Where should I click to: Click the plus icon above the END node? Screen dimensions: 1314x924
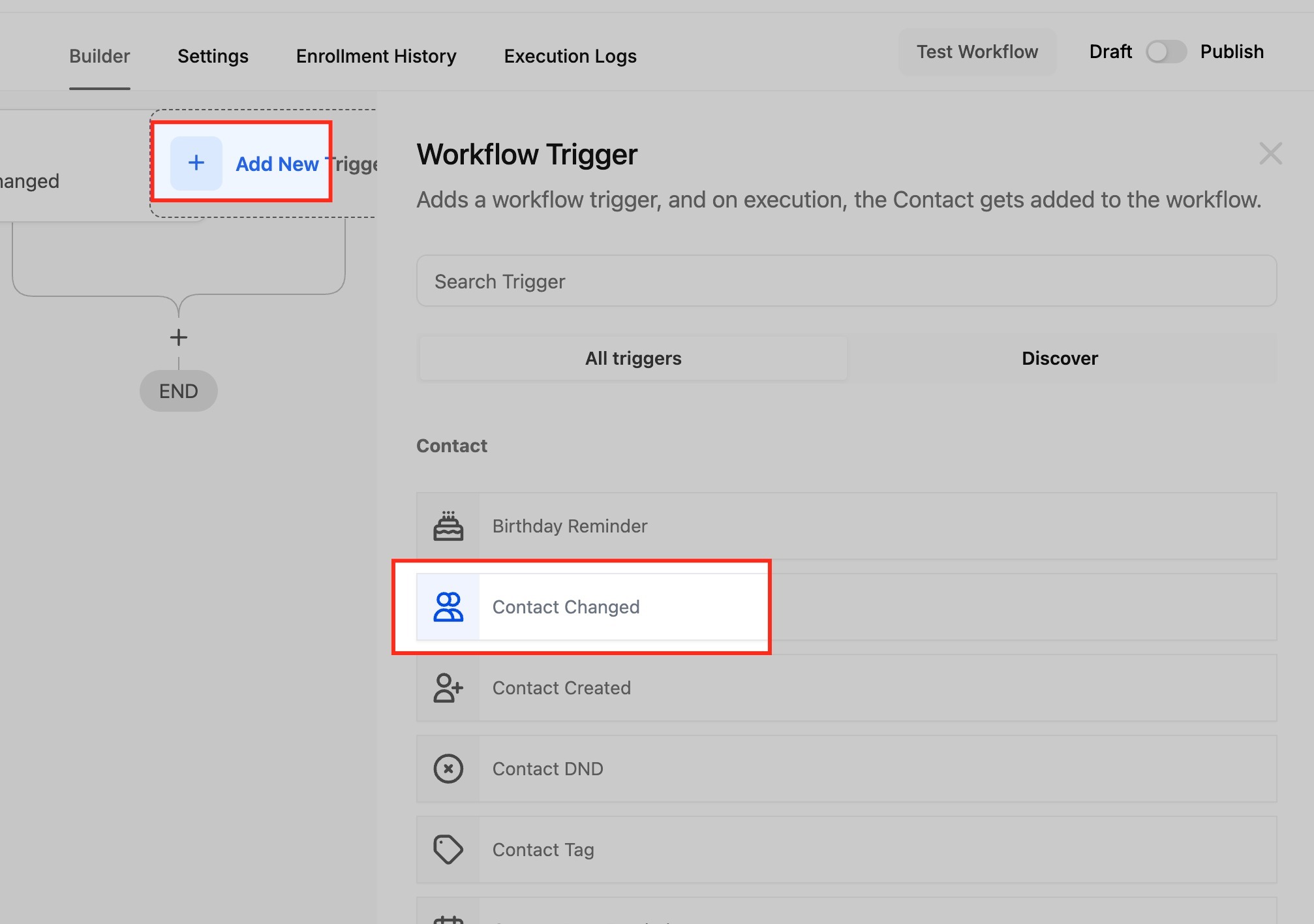[x=179, y=337]
